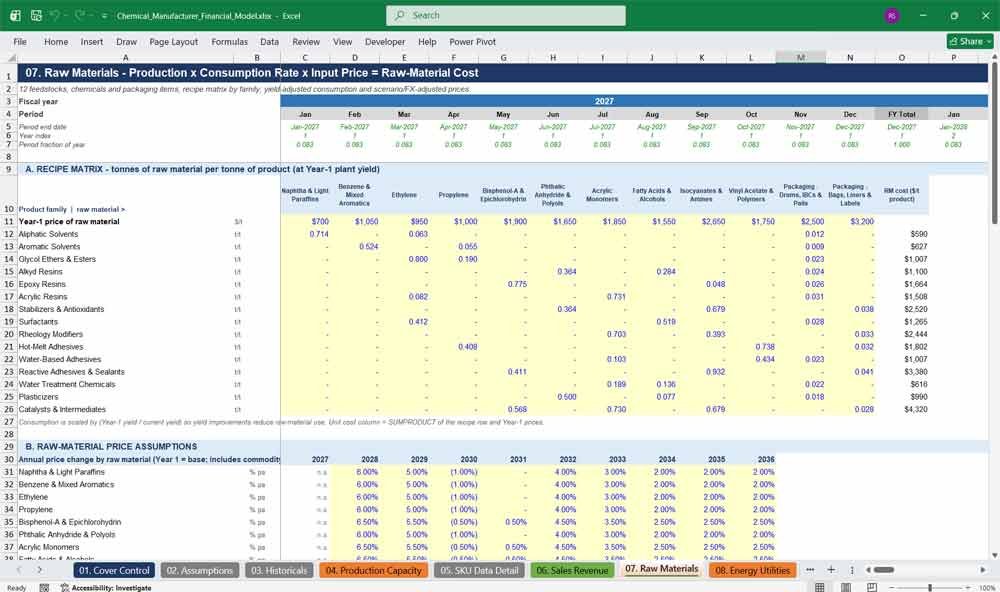Click Accessibility: Investigate in status bar
The width and height of the screenshot is (1000, 592).
(x=106, y=588)
